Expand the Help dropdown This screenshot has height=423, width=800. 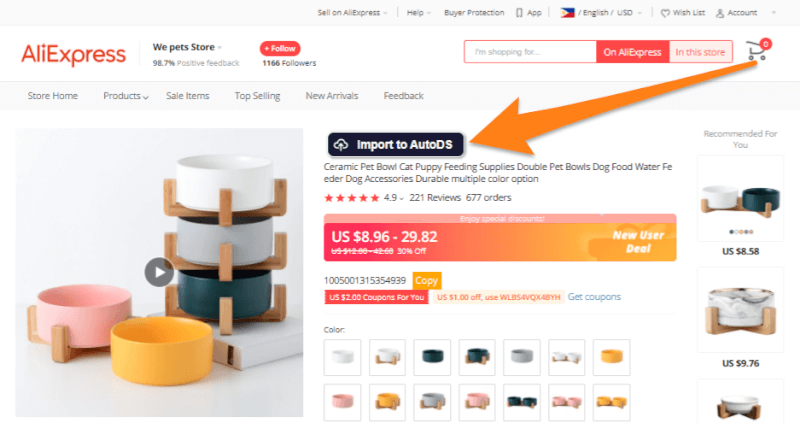coord(418,13)
